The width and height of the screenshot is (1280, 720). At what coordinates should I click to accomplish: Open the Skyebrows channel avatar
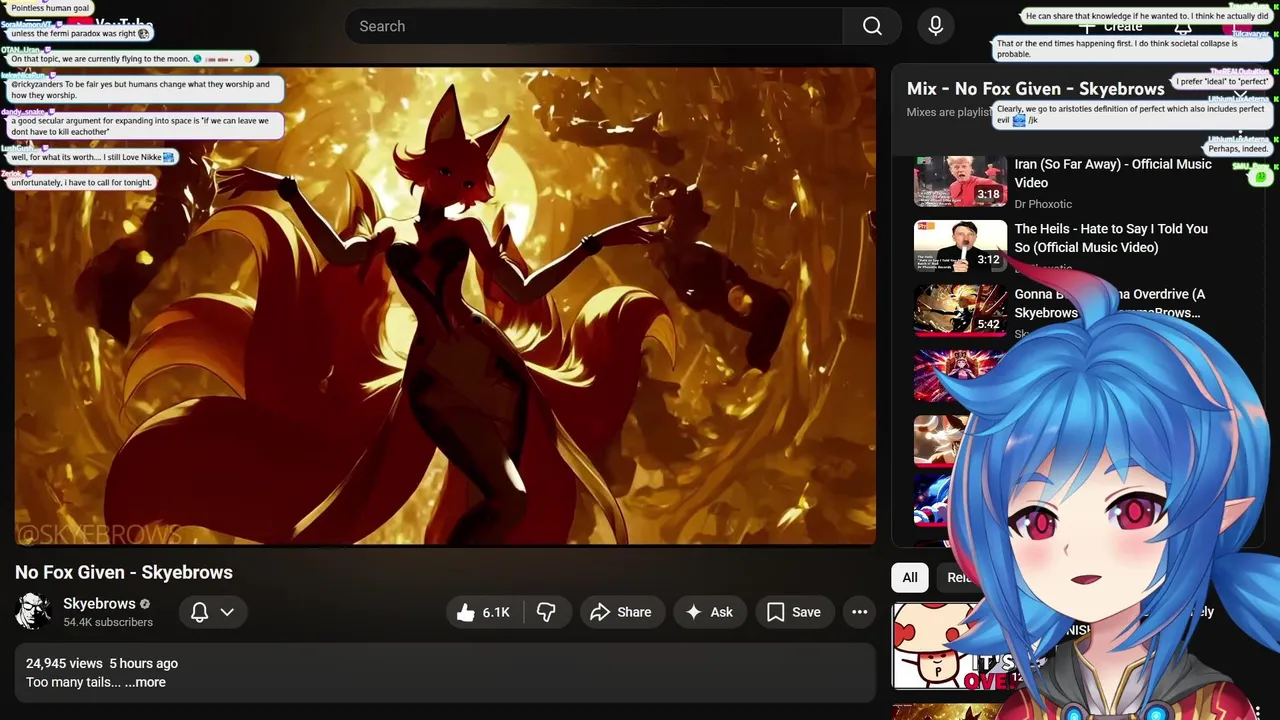pos(33,611)
